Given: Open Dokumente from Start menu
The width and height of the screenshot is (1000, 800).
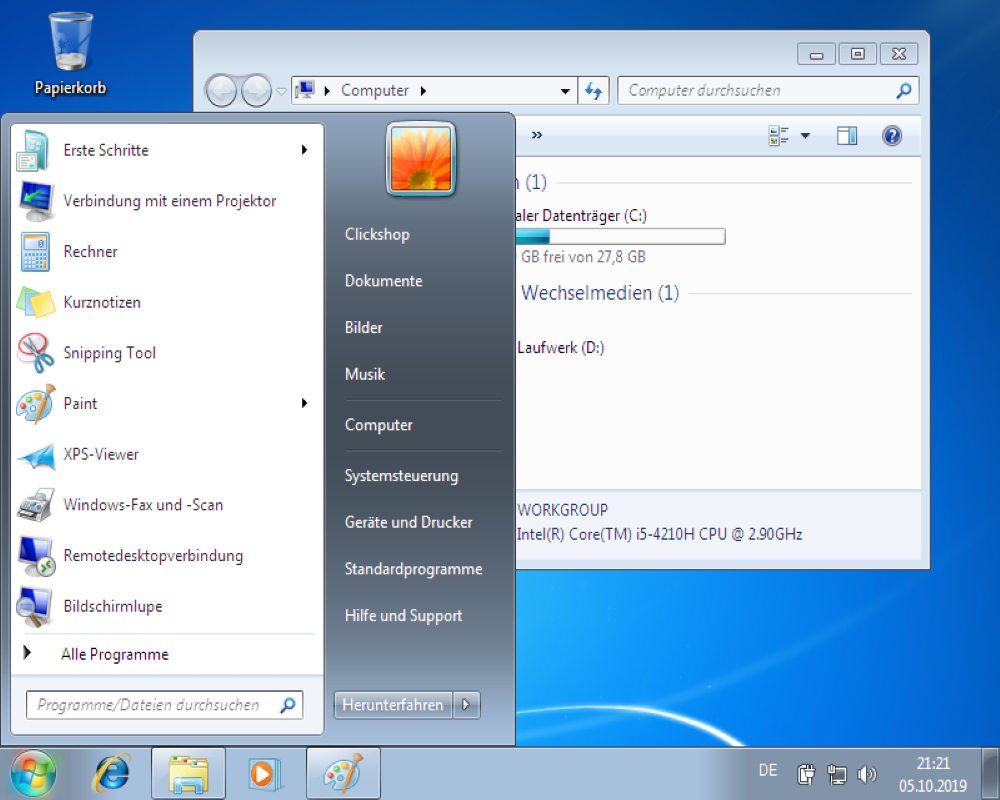Looking at the screenshot, I should click(383, 281).
